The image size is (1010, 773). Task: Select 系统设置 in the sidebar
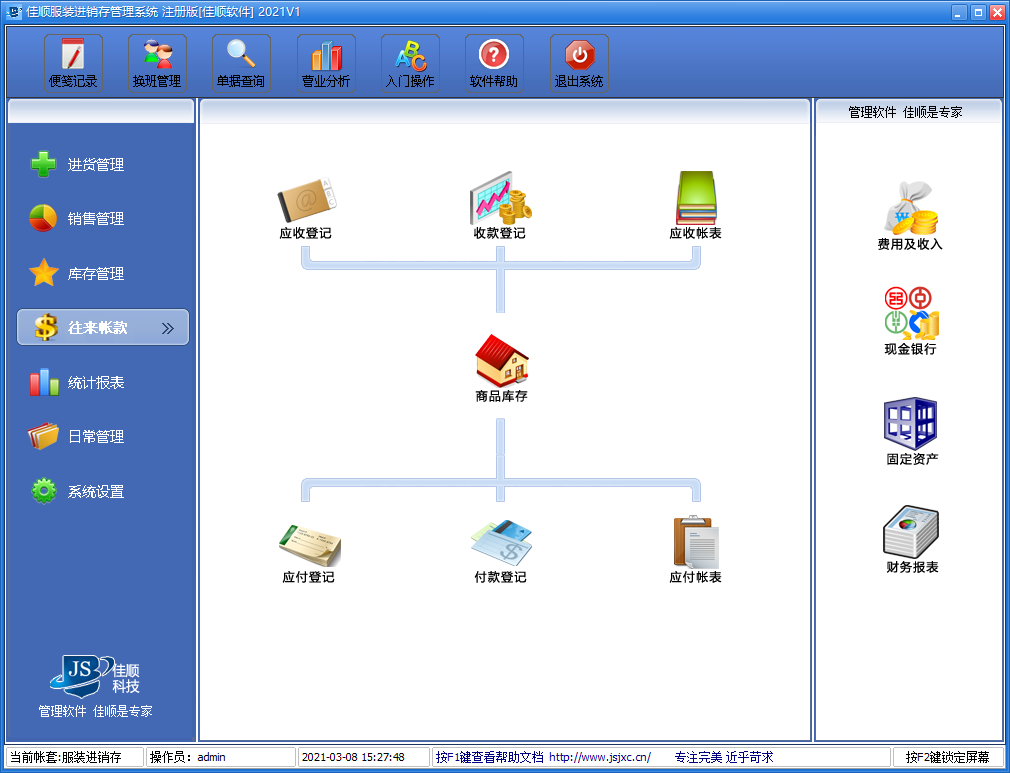pos(77,491)
